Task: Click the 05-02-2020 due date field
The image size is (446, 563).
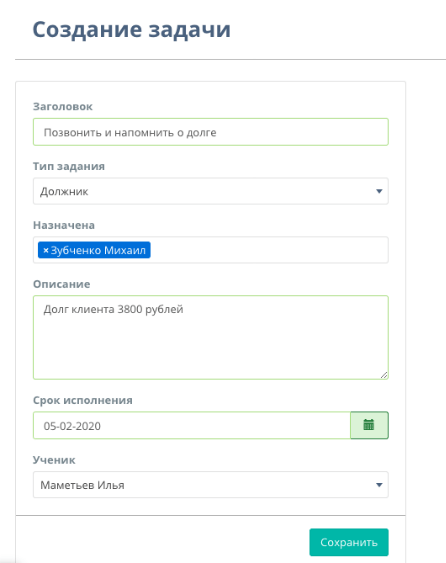Action: [x=192, y=425]
